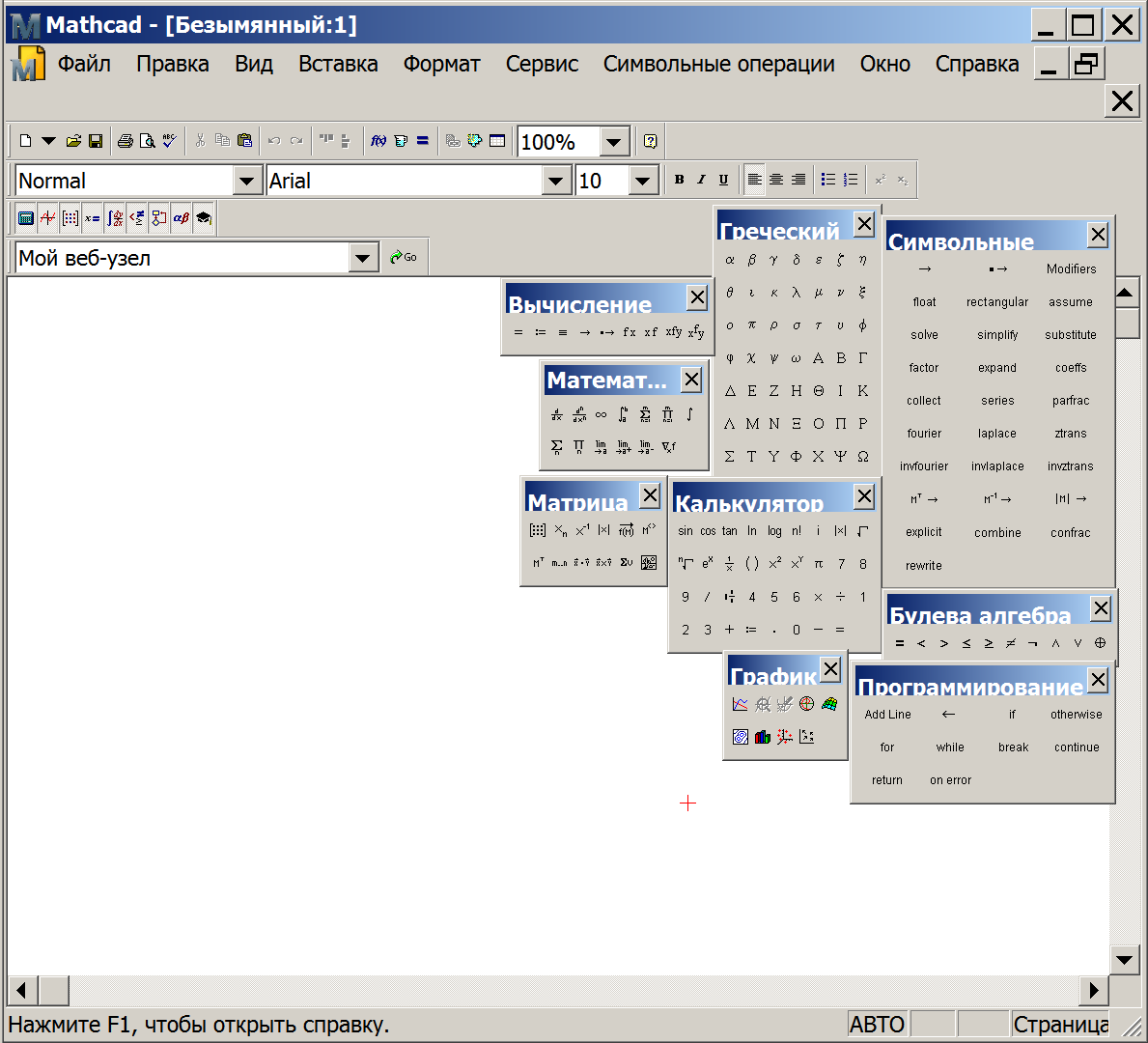This screenshot has width=1148, height=1043.
Task: Insert the infinity symbol from the Математ... palette
Action: coord(602,414)
